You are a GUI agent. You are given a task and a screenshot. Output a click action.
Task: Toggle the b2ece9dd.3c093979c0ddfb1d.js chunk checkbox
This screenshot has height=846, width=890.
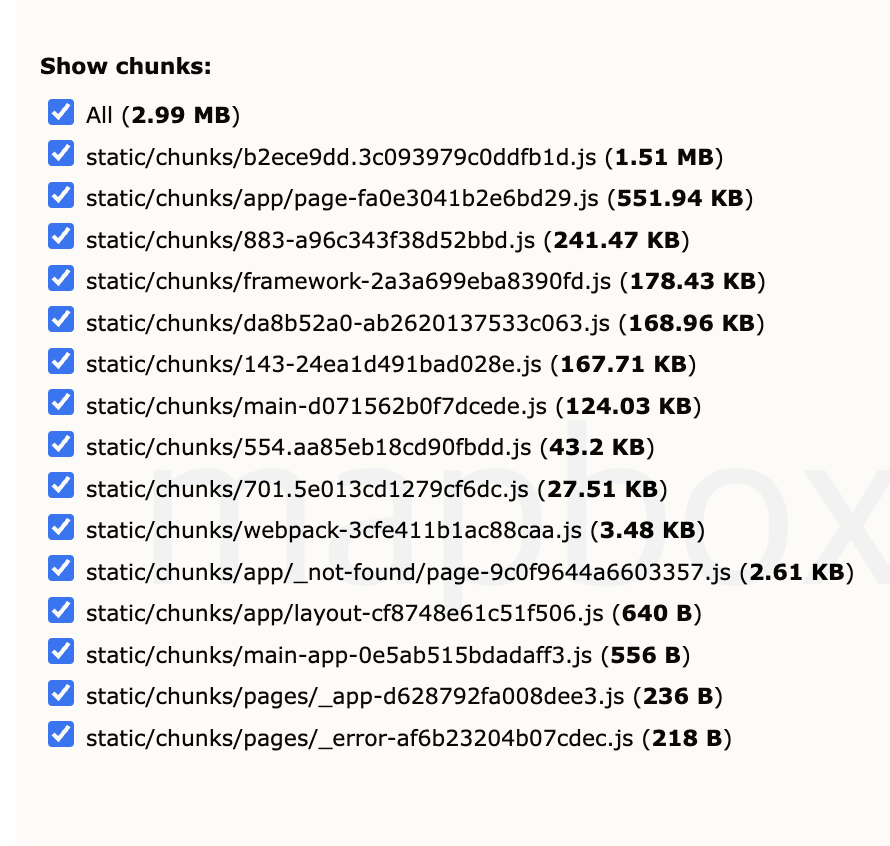pos(61,154)
